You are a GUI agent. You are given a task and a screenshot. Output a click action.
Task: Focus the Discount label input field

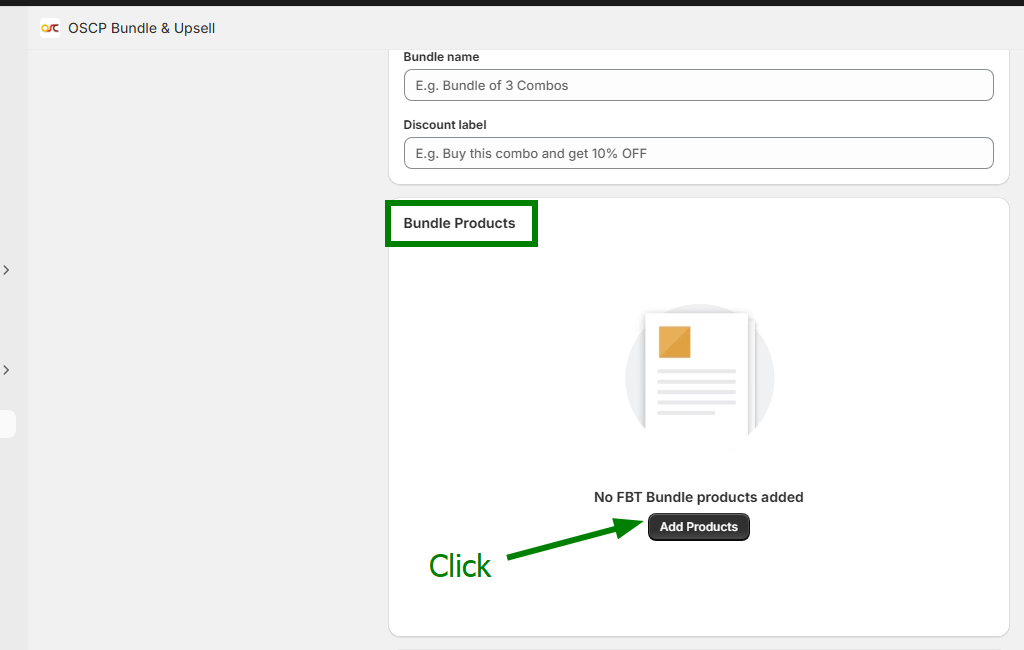[698, 153]
